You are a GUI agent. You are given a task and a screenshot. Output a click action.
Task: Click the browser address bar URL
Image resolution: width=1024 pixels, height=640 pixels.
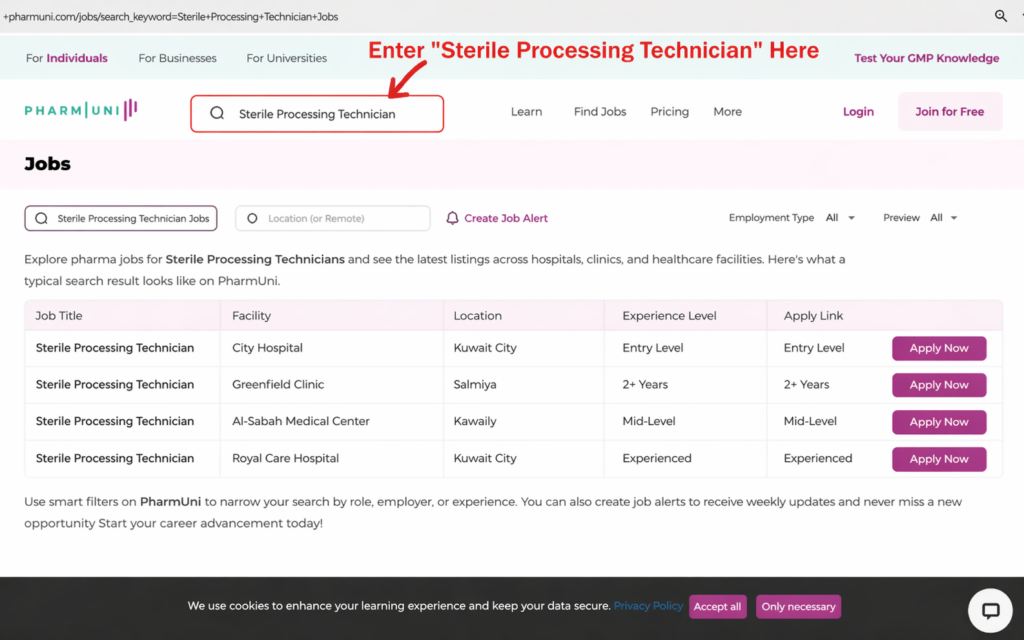(170, 16)
